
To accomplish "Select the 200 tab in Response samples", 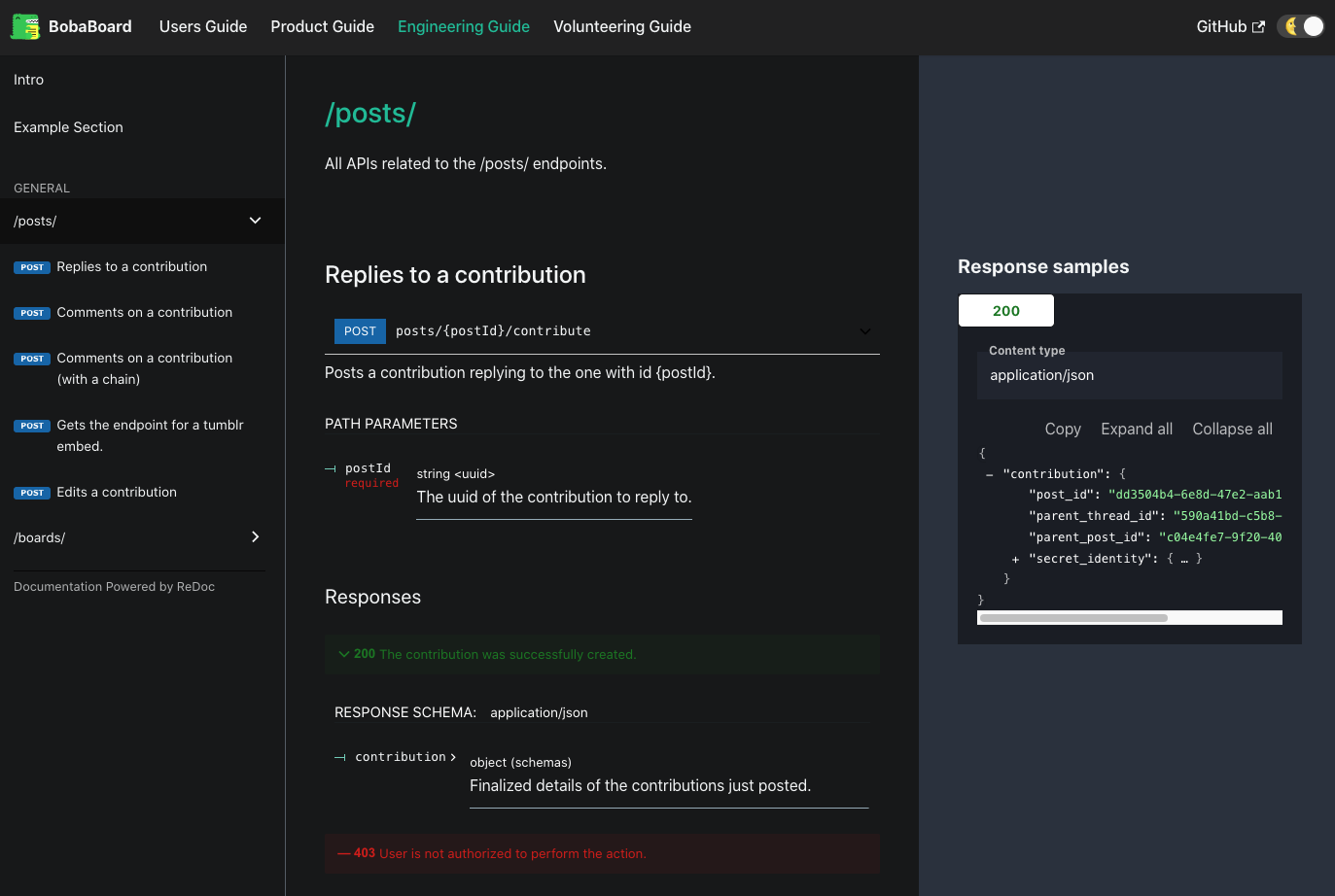I will click(1005, 310).
